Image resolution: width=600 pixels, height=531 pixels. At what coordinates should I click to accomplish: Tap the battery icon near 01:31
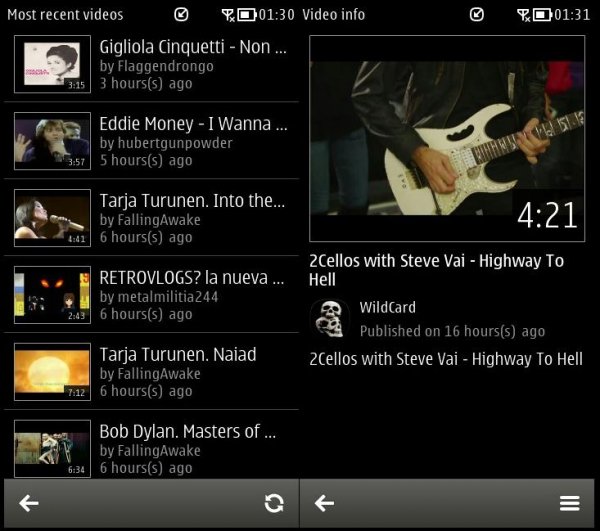tap(543, 15)
